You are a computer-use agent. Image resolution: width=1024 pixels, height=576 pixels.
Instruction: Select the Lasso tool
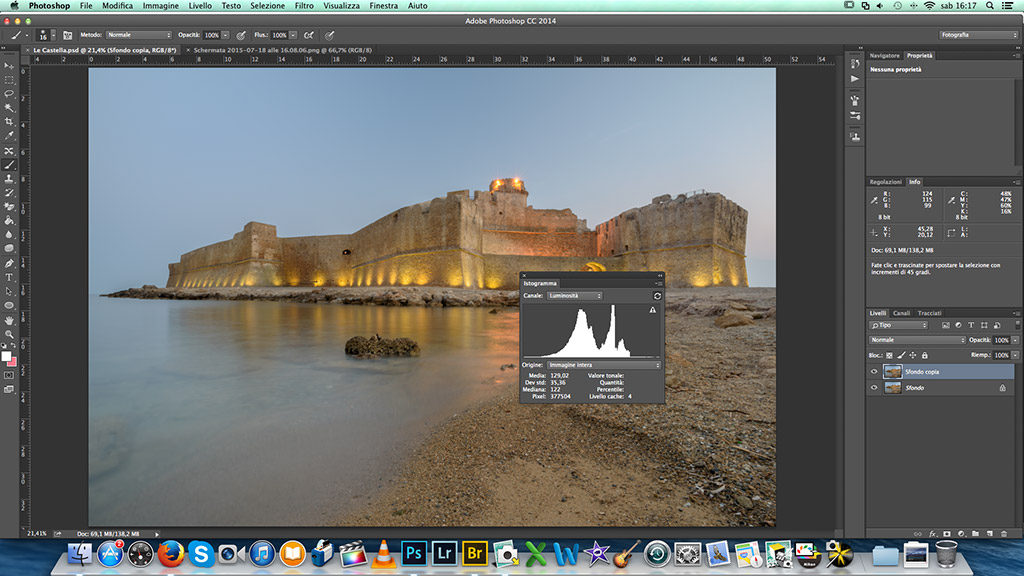click(x=9, y=94)
